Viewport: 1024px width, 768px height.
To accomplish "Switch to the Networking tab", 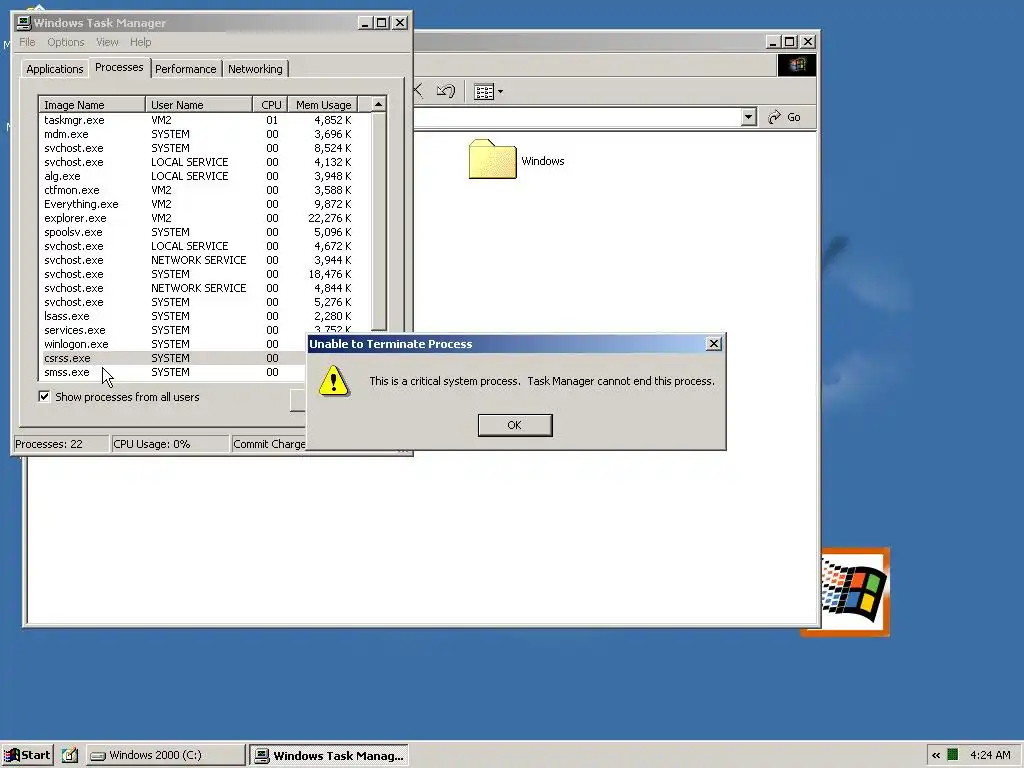I will pyautogui.click(x=255, y=69).
